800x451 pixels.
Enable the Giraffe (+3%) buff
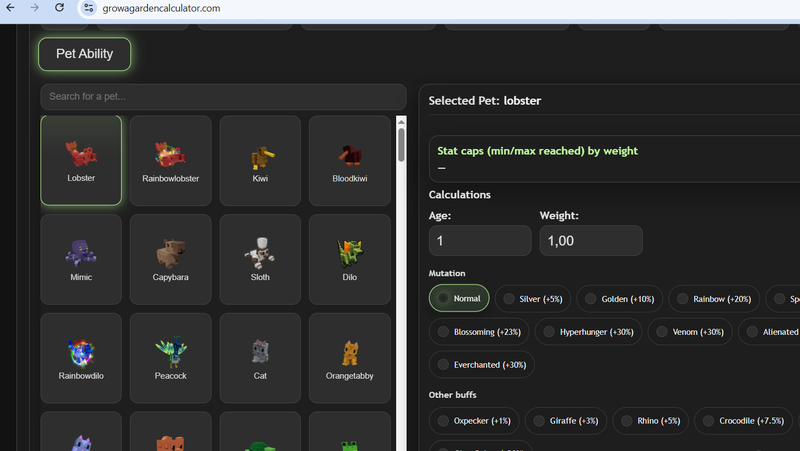click(x=566, y=420)
